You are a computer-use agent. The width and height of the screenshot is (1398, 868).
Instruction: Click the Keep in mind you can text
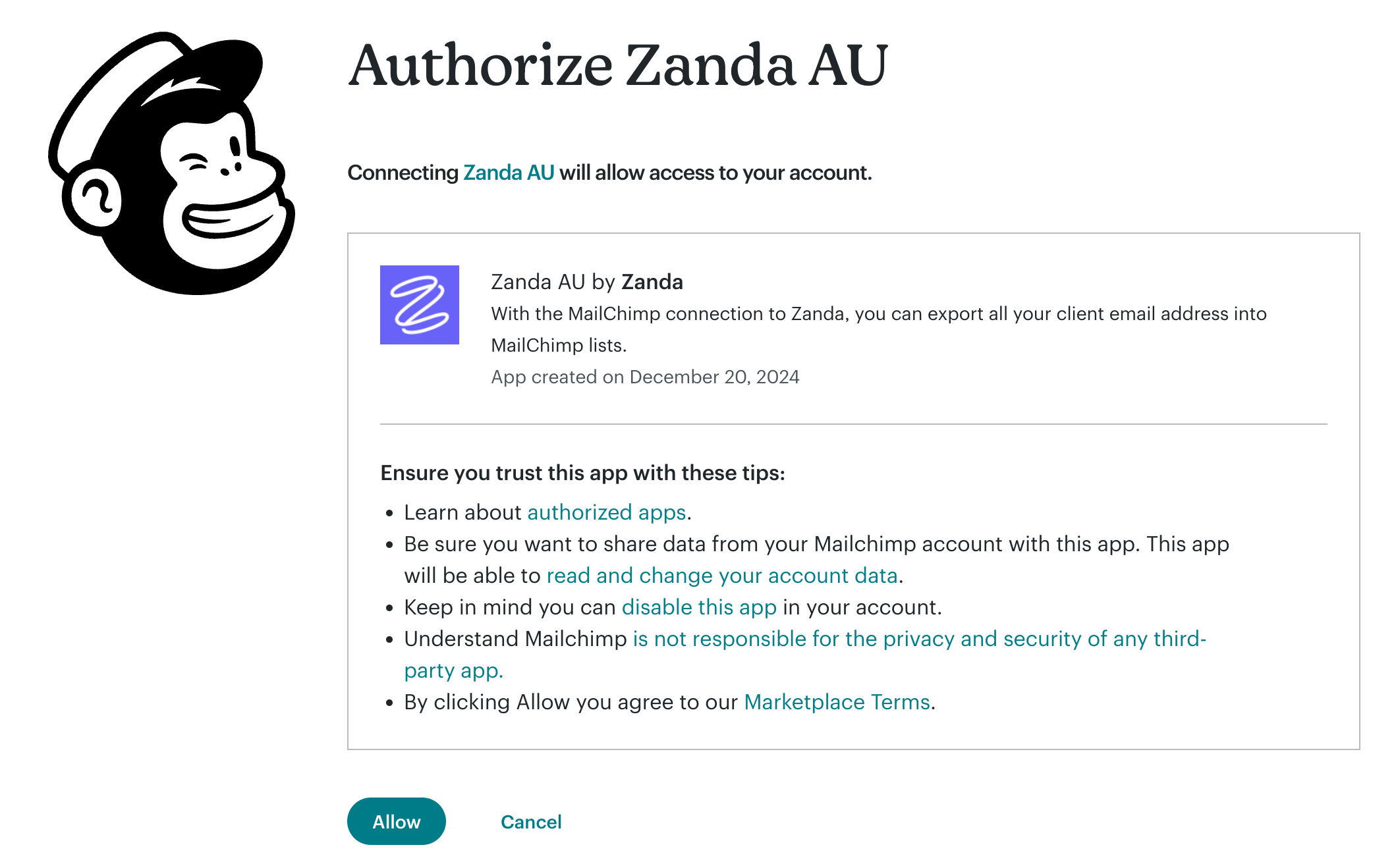(x=510, y=607)
